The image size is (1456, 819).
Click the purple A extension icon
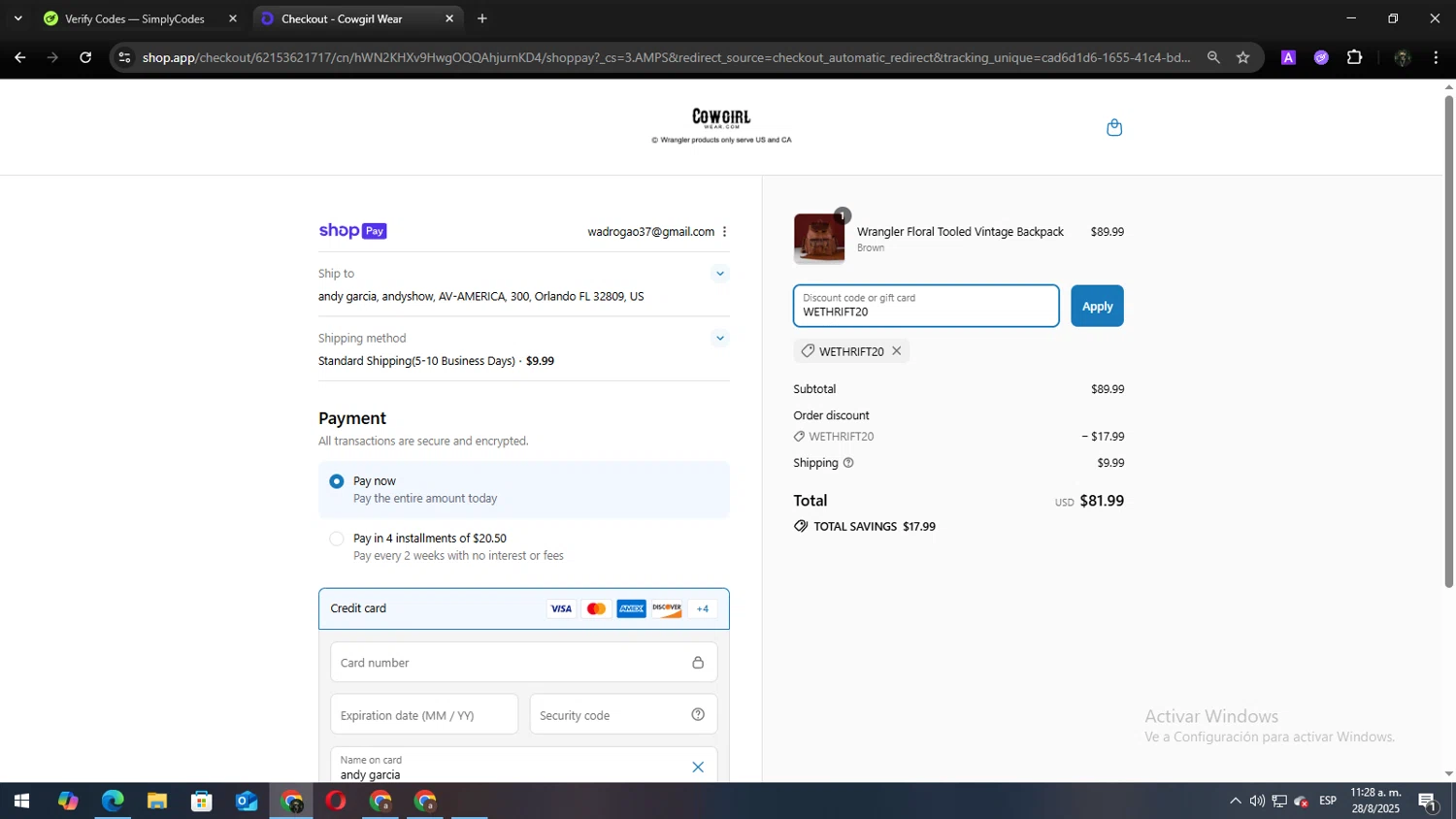1288,58
